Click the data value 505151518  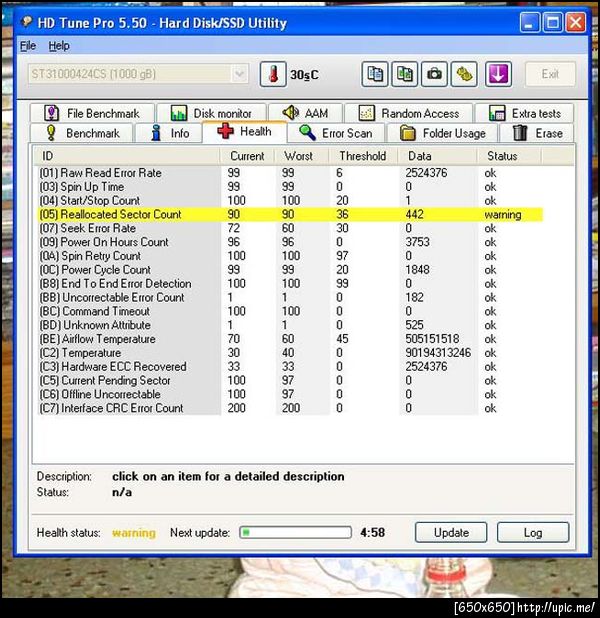tap(432, 339)
